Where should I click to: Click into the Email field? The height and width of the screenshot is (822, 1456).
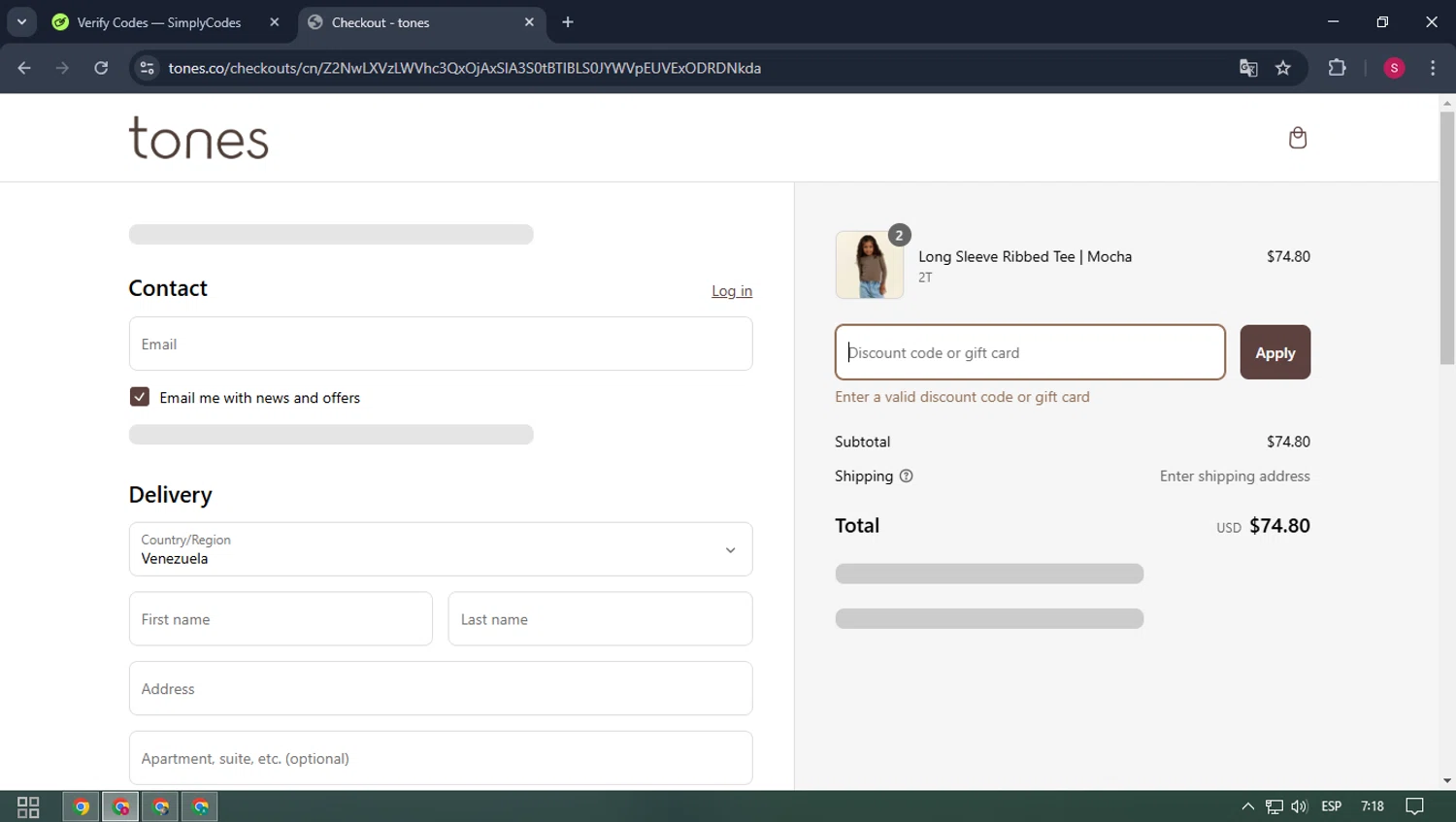(441, 344)
